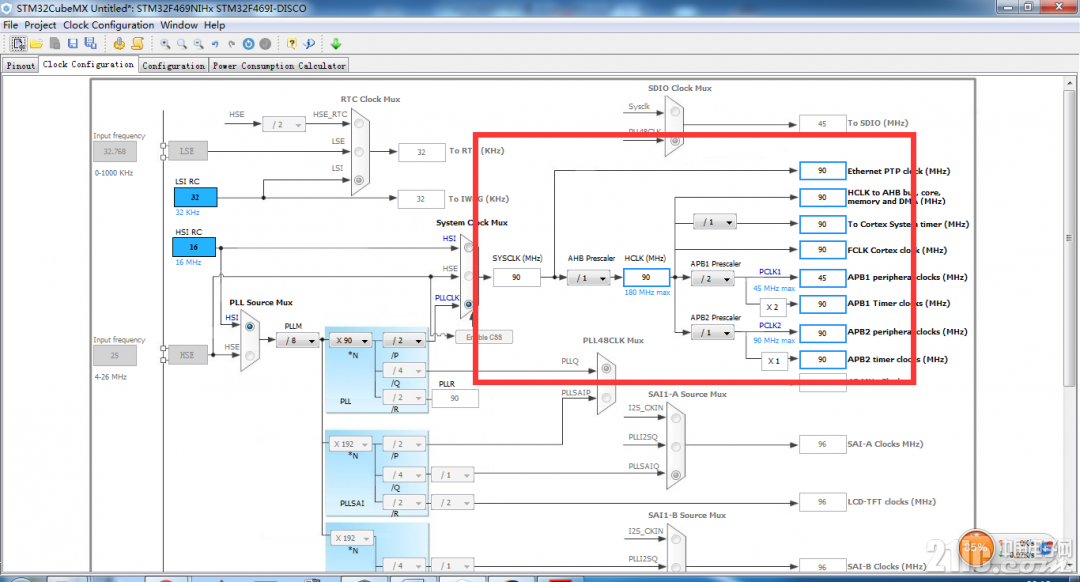
Task: Switch to Power Consumption Calculator tab
Action: (x=278, y=65)
